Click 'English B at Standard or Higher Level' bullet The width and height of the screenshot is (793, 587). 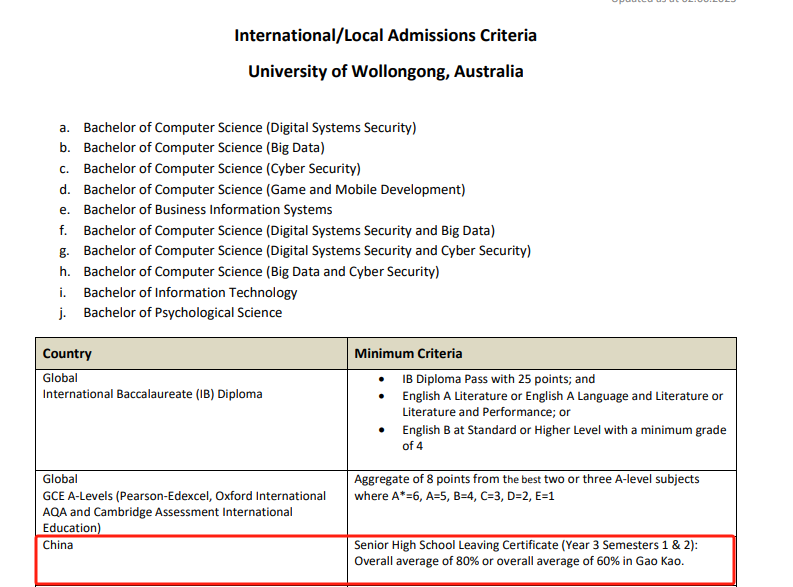click(x=564, y=438)
